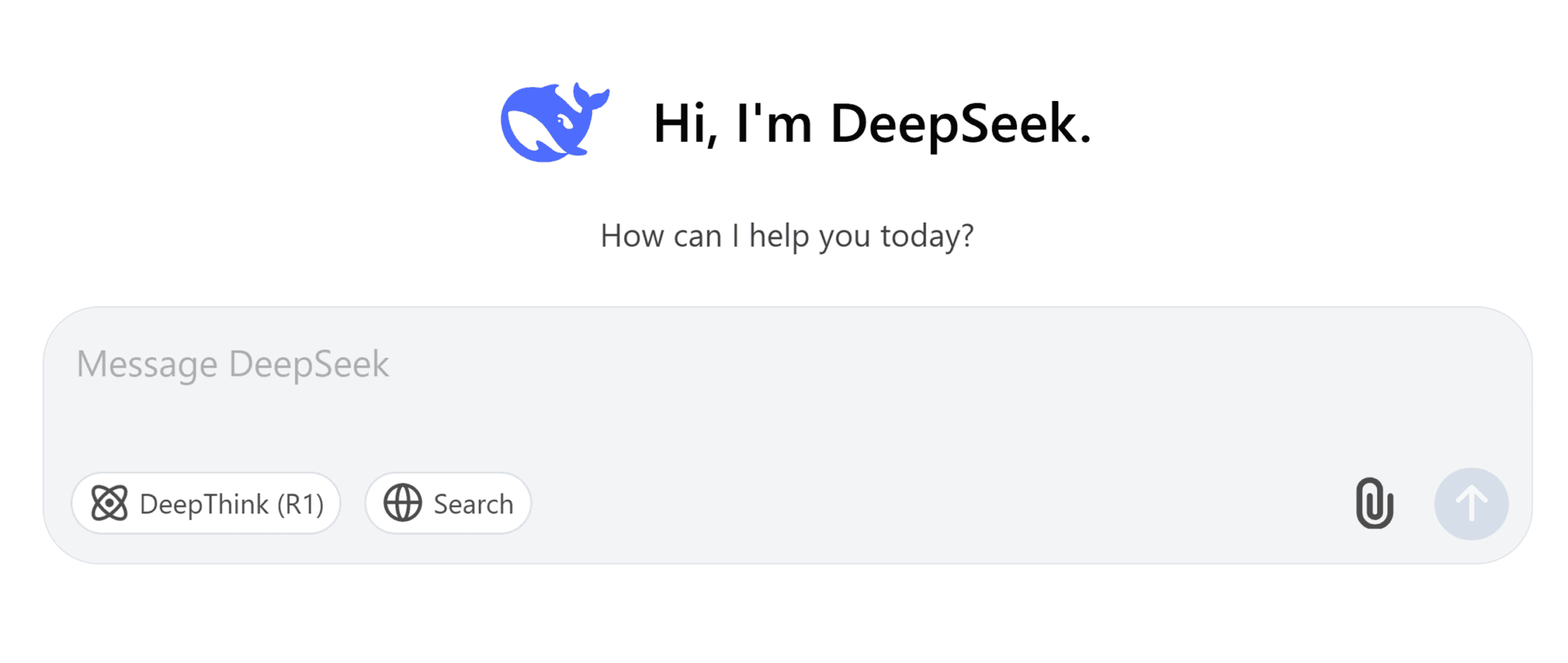The width and height of the screenshot is (1568, 663).
Task: Click the atom icon inside DeepThink button
Action: pos(109,504)
